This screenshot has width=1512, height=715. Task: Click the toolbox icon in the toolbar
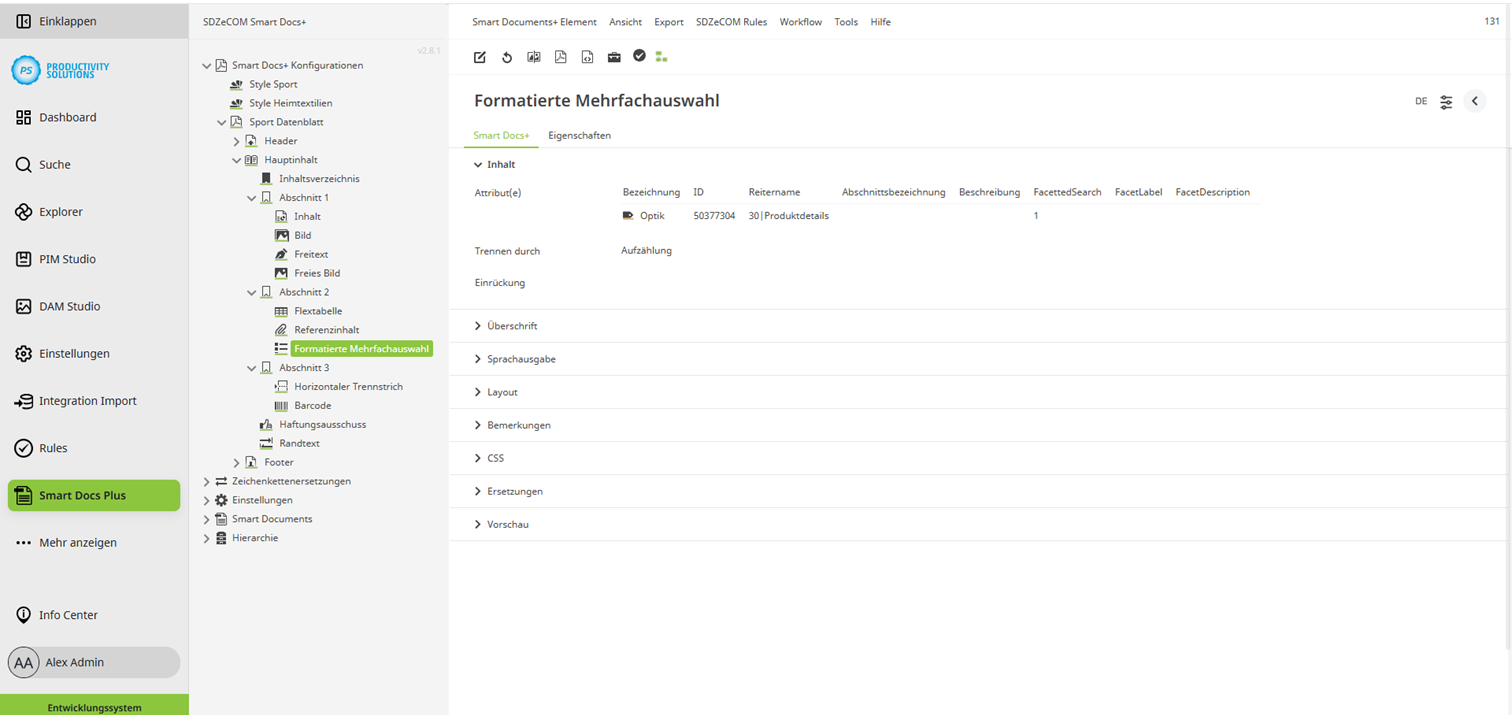coord(614,56)
